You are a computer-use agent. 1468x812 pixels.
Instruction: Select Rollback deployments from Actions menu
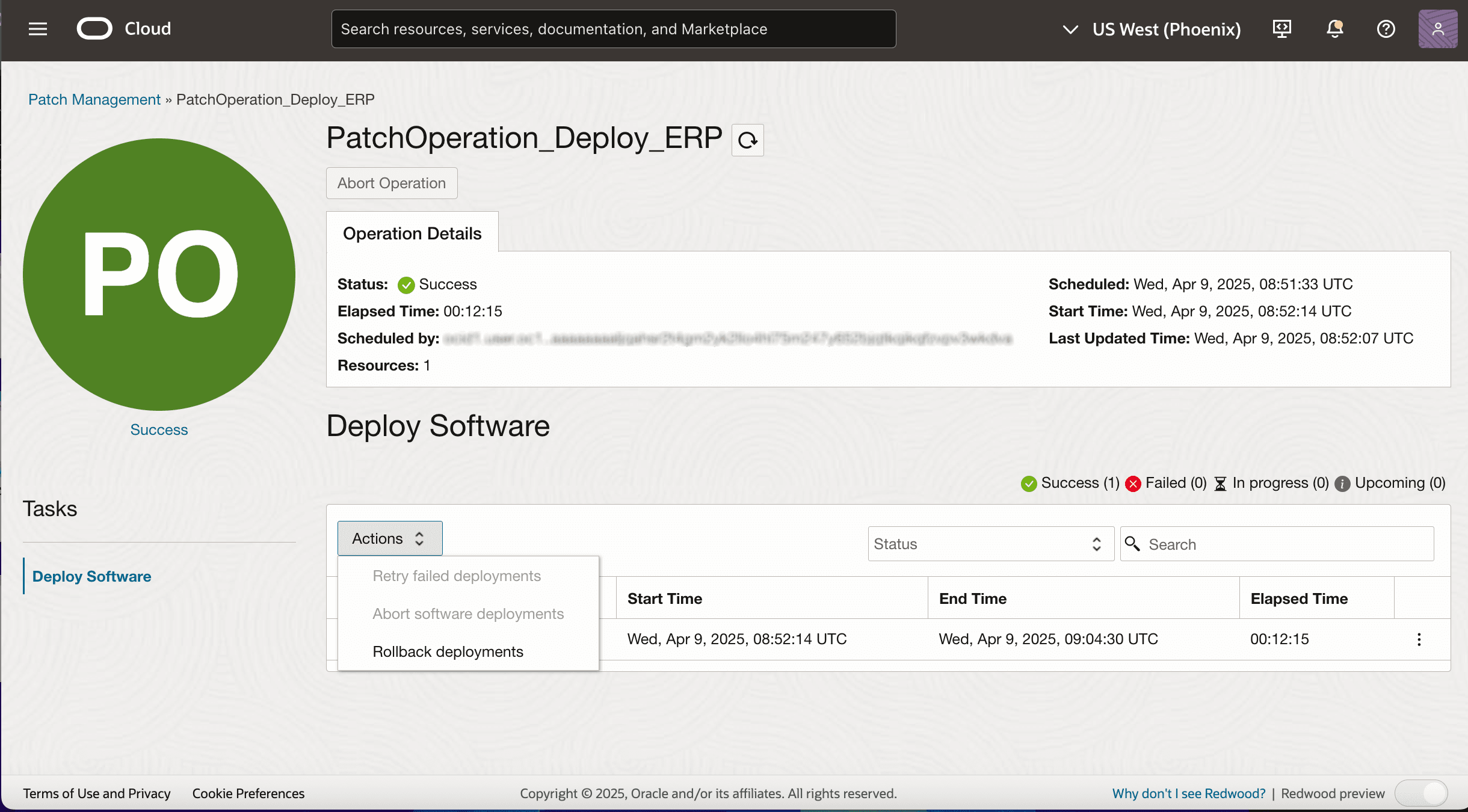coord(448,651)
